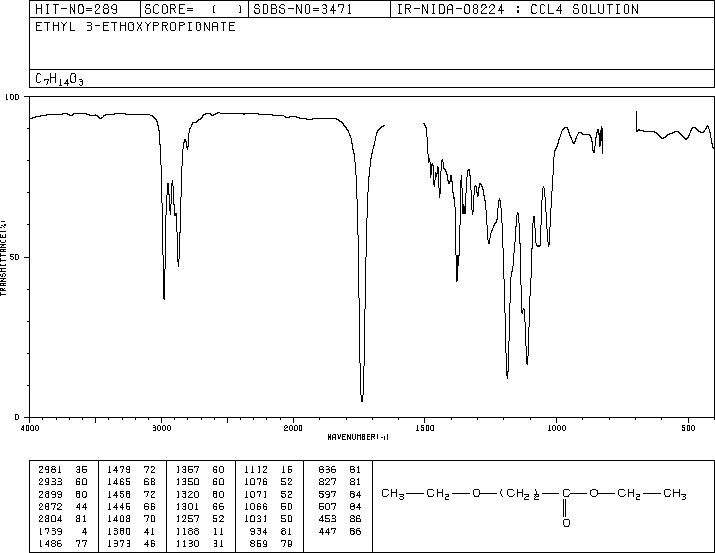Click the WAVENUMBER axis title
The image size is (715, 553).
coord(358,437)
